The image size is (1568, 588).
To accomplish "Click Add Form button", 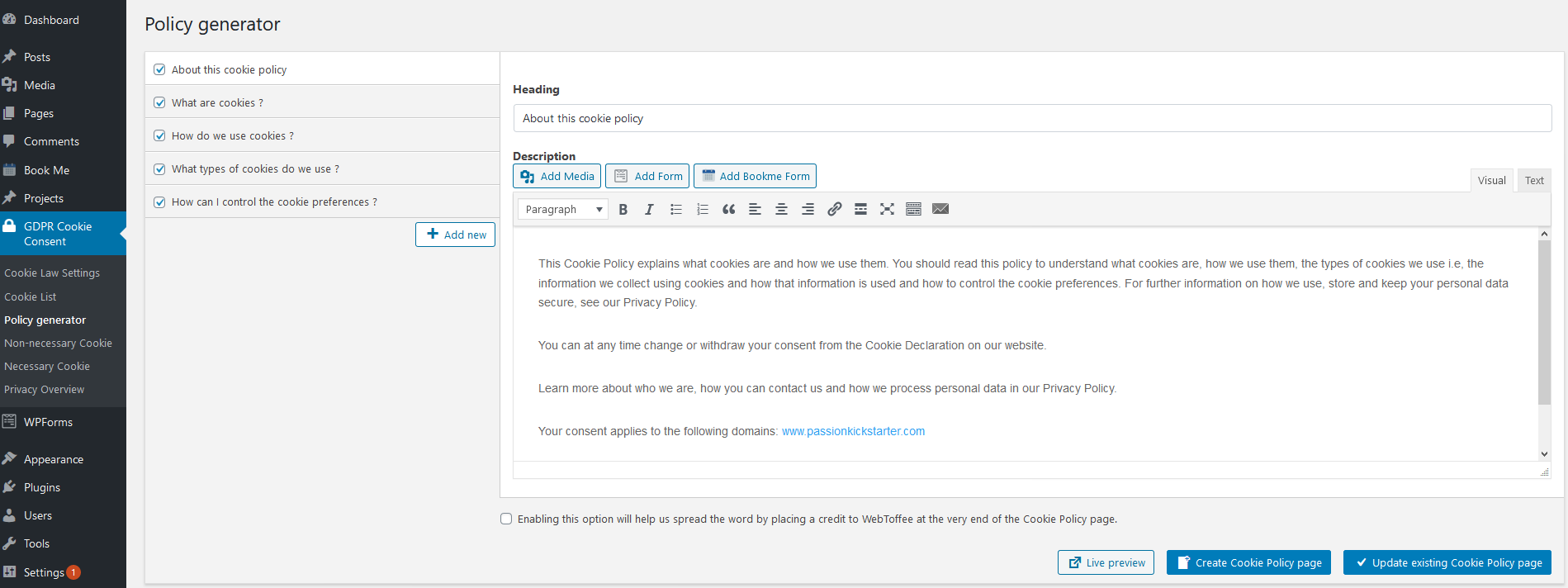I will pyautogui.click(x=647, y=176).
